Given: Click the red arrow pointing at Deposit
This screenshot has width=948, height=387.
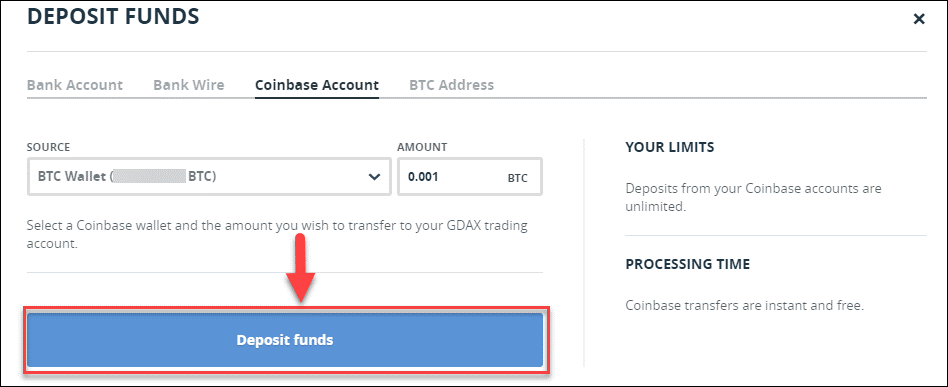Looking at the screenshot, I should click(301, 268).
